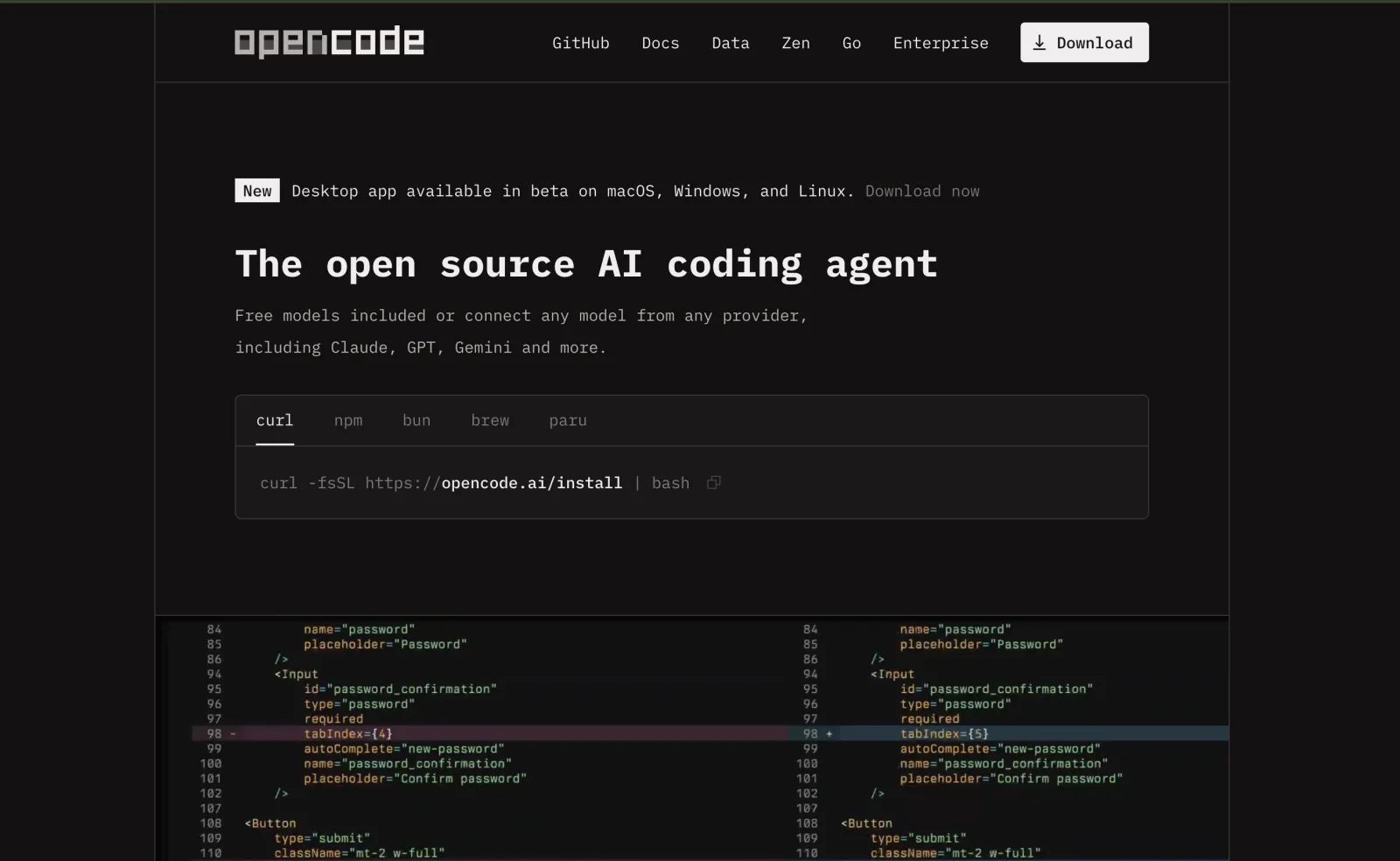Switch to the npm tab
This screenshot has width=1400, height=861.
pos(348,421)
